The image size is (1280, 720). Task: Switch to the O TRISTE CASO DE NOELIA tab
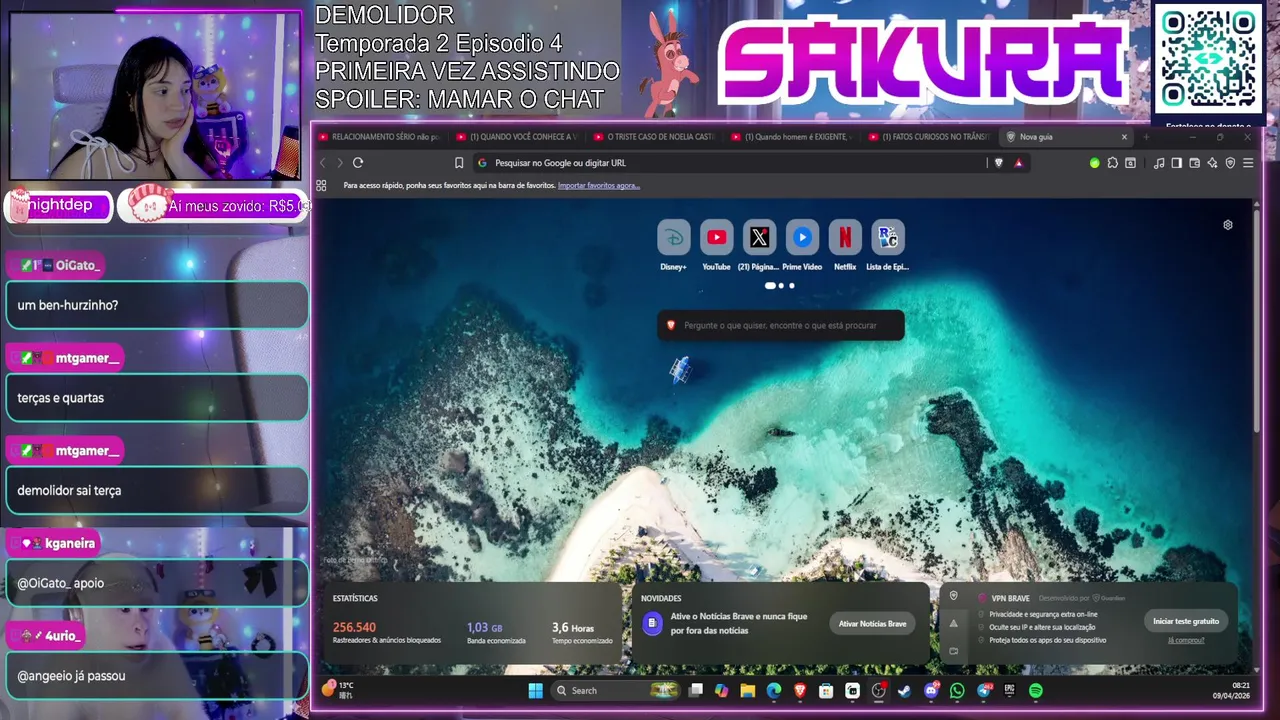pos(655,137)
